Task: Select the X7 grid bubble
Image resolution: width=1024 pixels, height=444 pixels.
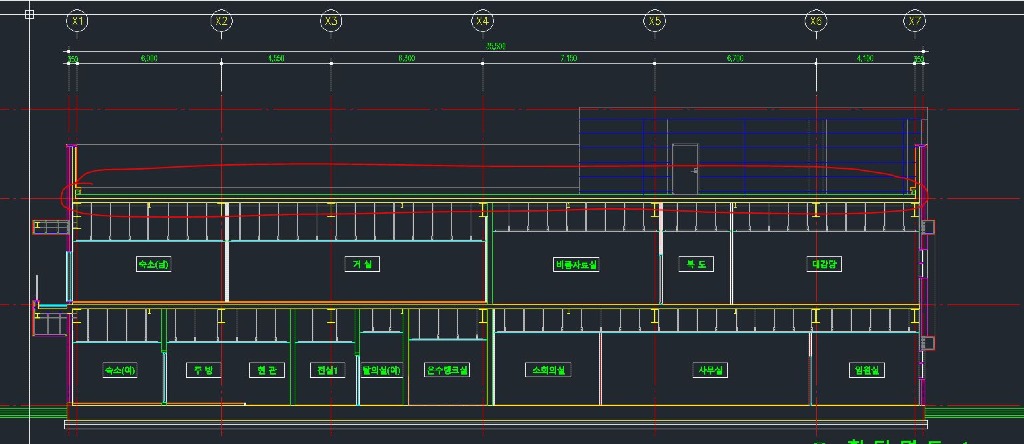Action: tap(914, 21)
